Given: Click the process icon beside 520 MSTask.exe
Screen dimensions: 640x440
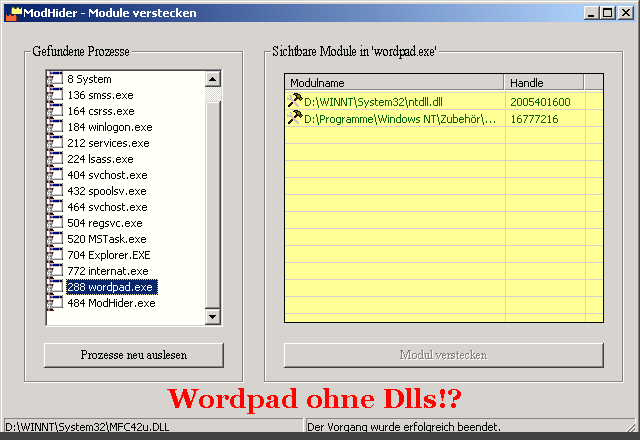Looking at the screenshot, I should click(55, 238).
